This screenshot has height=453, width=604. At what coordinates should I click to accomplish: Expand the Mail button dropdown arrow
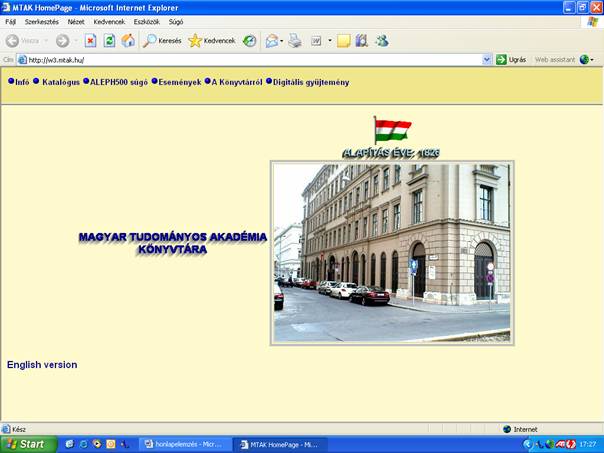coord(282,40)
